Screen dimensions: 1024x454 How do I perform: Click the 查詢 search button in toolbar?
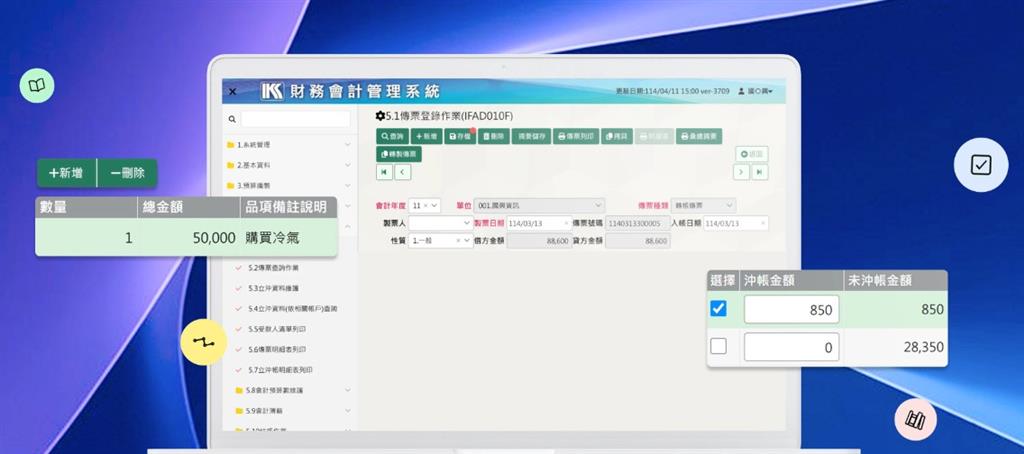[392, 136]
